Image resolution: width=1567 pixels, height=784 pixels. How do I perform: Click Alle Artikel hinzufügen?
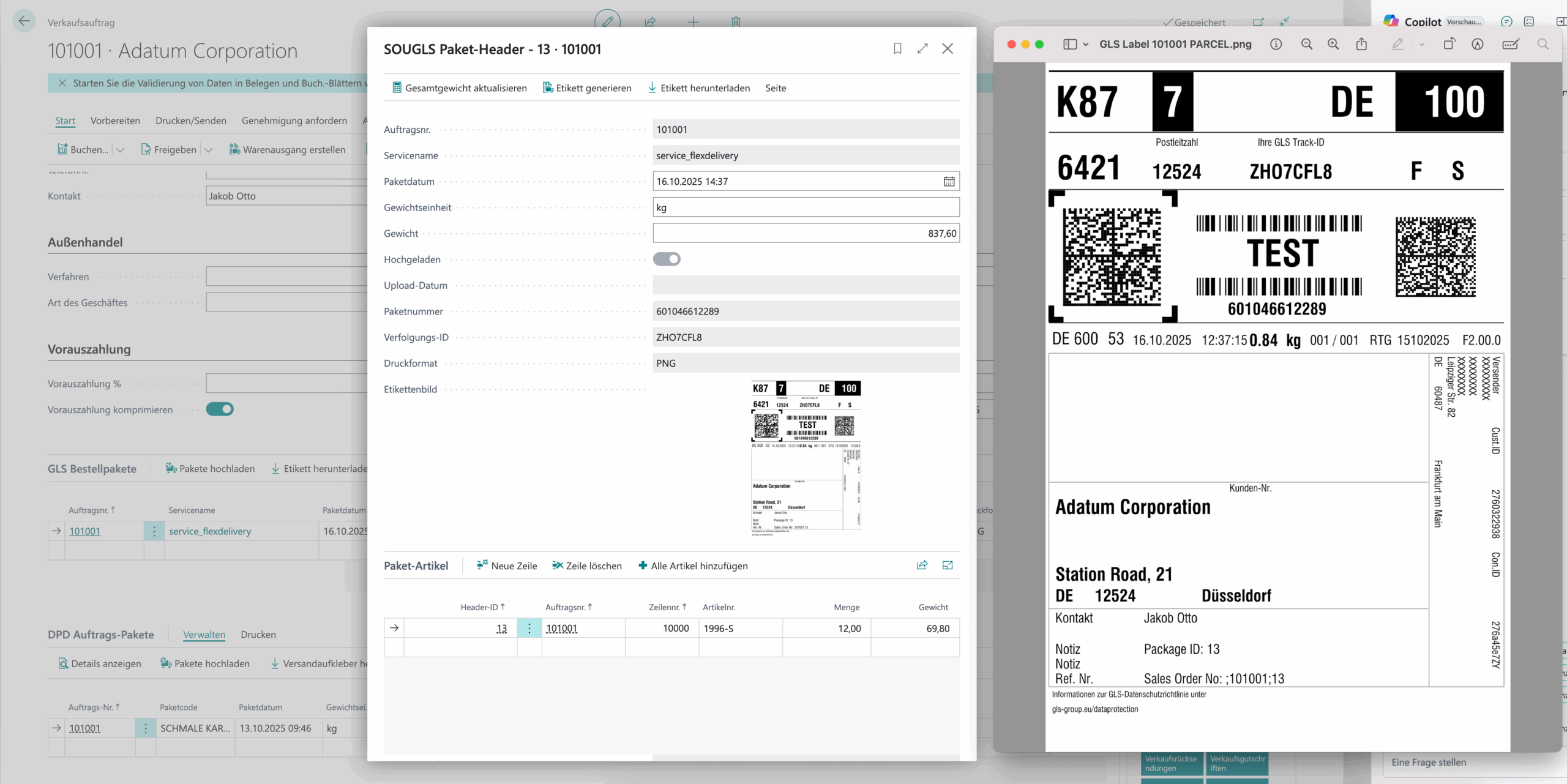693,566
